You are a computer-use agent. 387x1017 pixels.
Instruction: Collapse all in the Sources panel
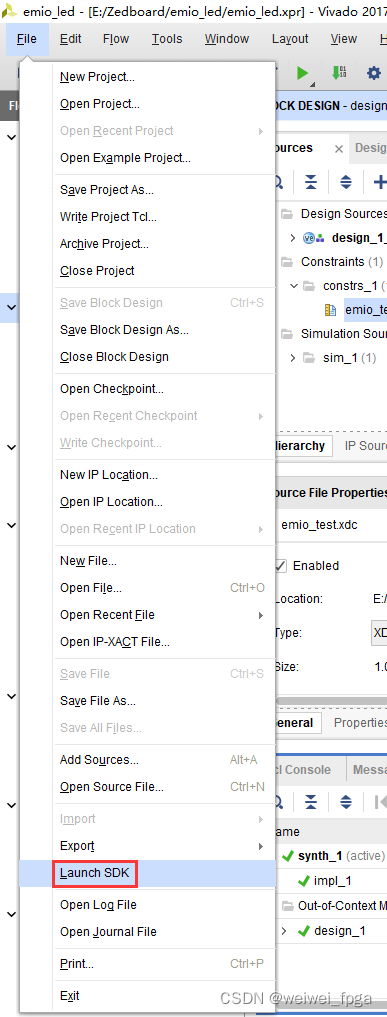coord(311,182)
